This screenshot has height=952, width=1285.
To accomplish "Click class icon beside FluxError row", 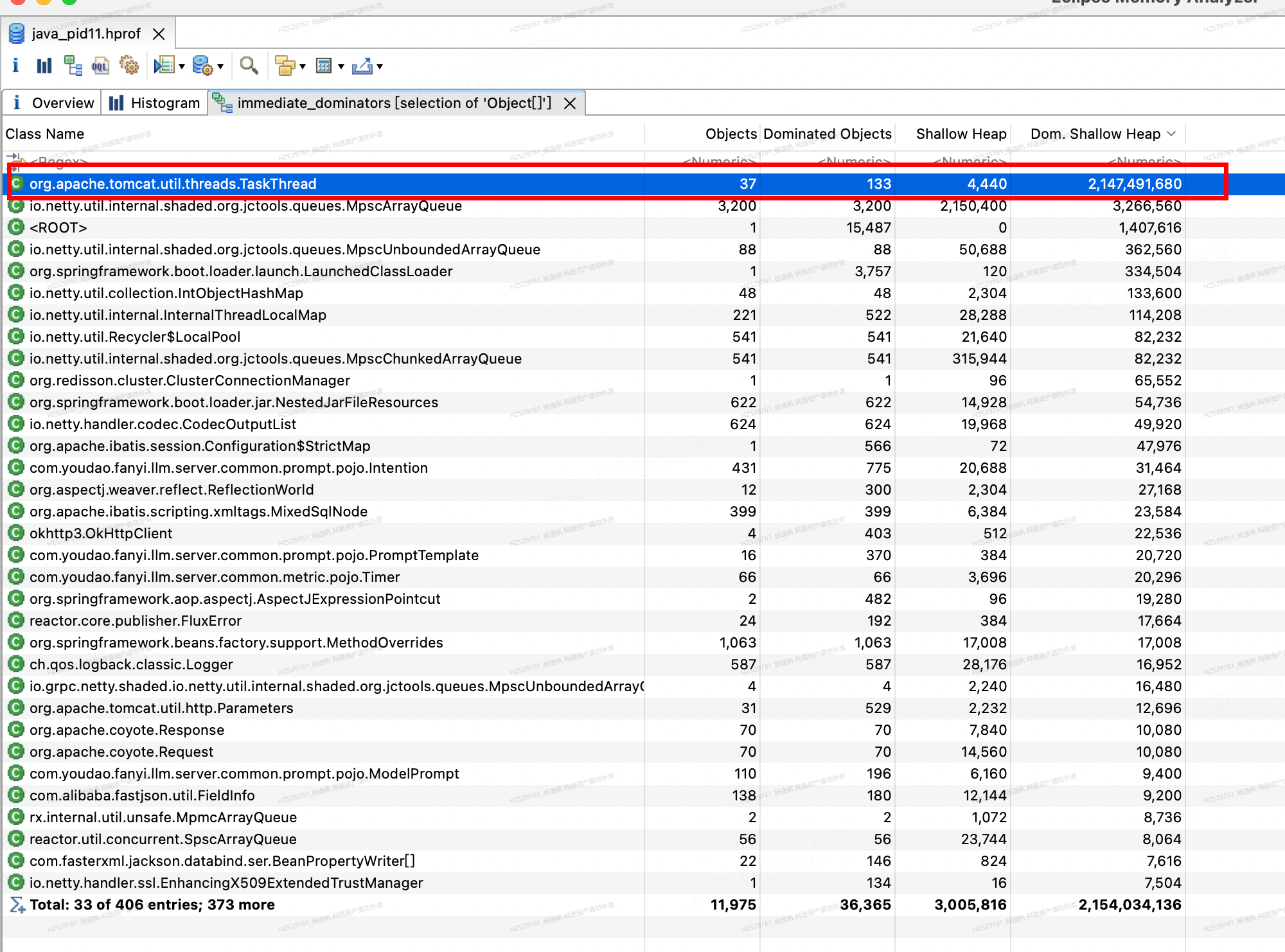I will (x=16, y=621).
